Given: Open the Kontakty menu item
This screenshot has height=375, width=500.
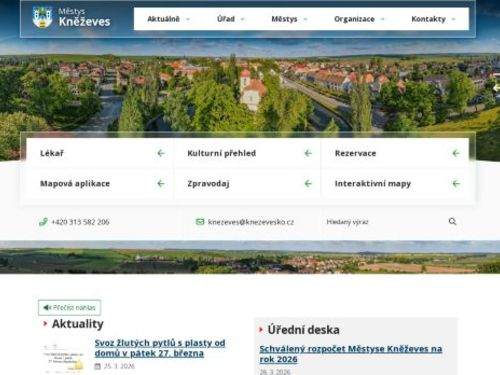Looking at the screenshot, I should (429, 19).
